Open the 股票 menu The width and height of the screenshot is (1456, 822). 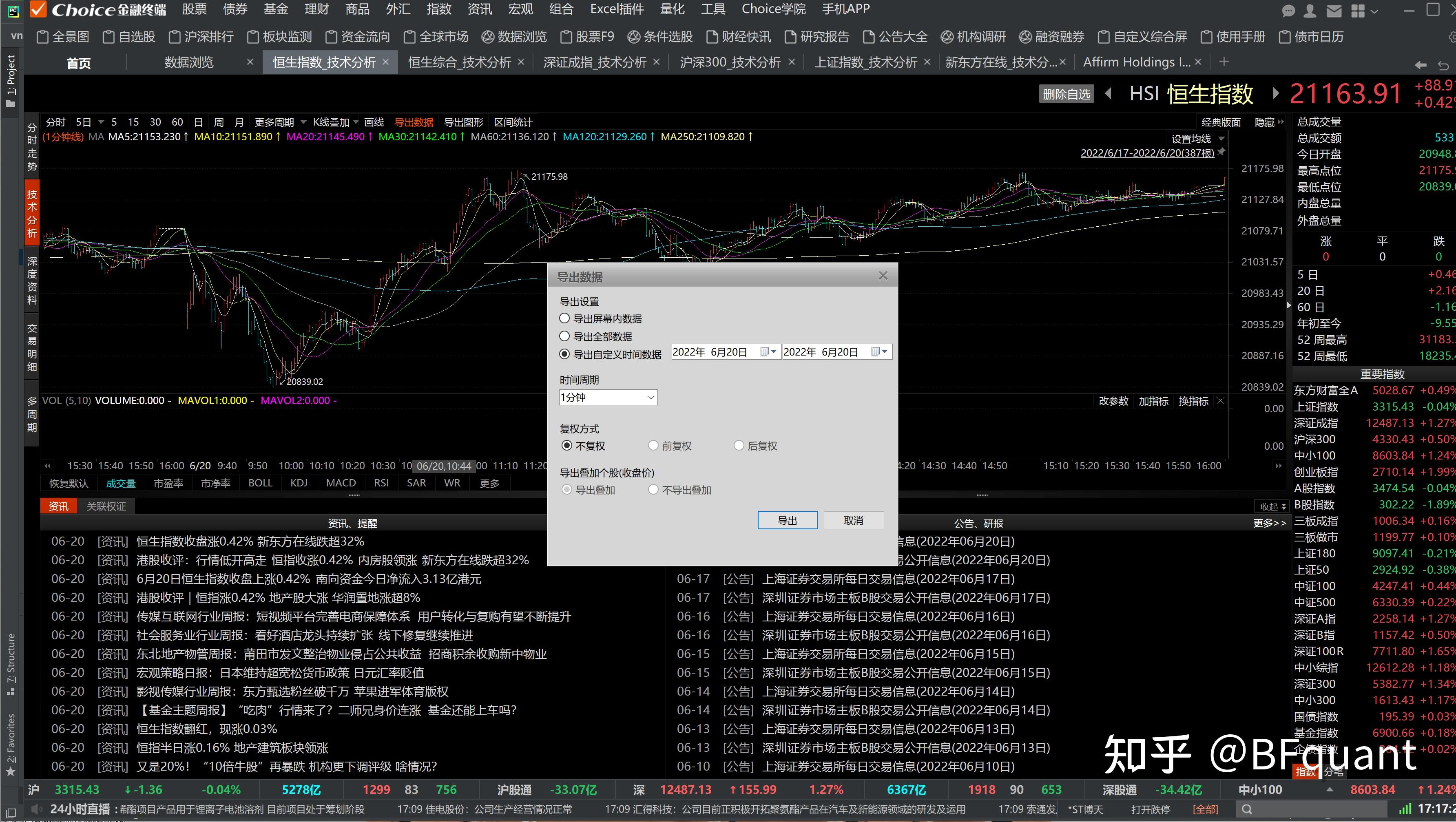(195, 9)
